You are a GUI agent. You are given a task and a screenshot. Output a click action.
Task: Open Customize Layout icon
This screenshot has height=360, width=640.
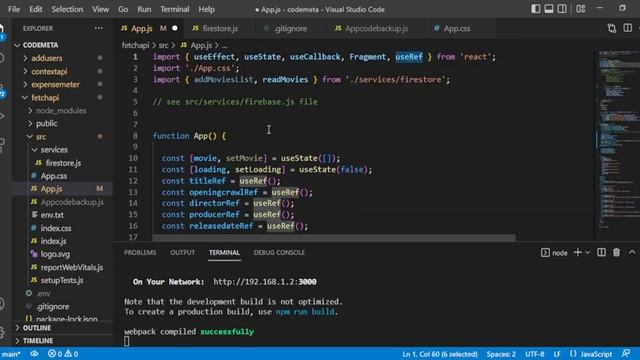(x=580, y=9)
